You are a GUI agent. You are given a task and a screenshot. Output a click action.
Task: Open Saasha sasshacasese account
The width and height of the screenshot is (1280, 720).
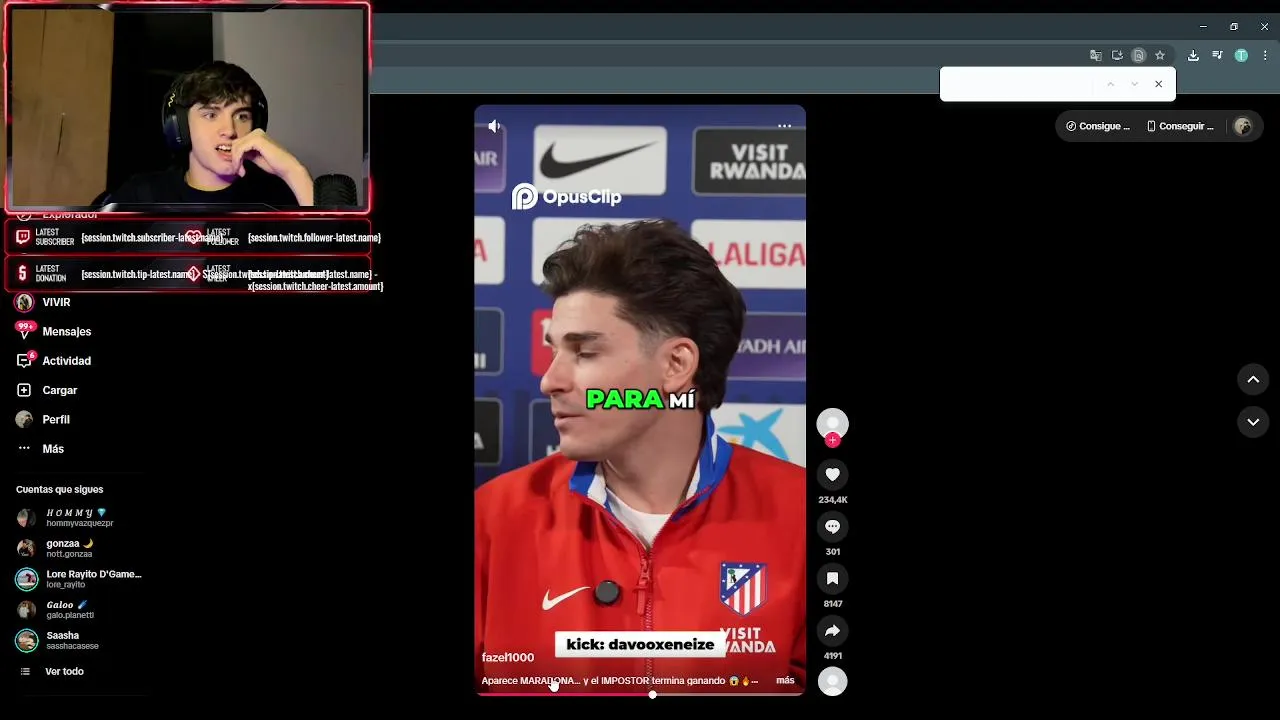72,640
